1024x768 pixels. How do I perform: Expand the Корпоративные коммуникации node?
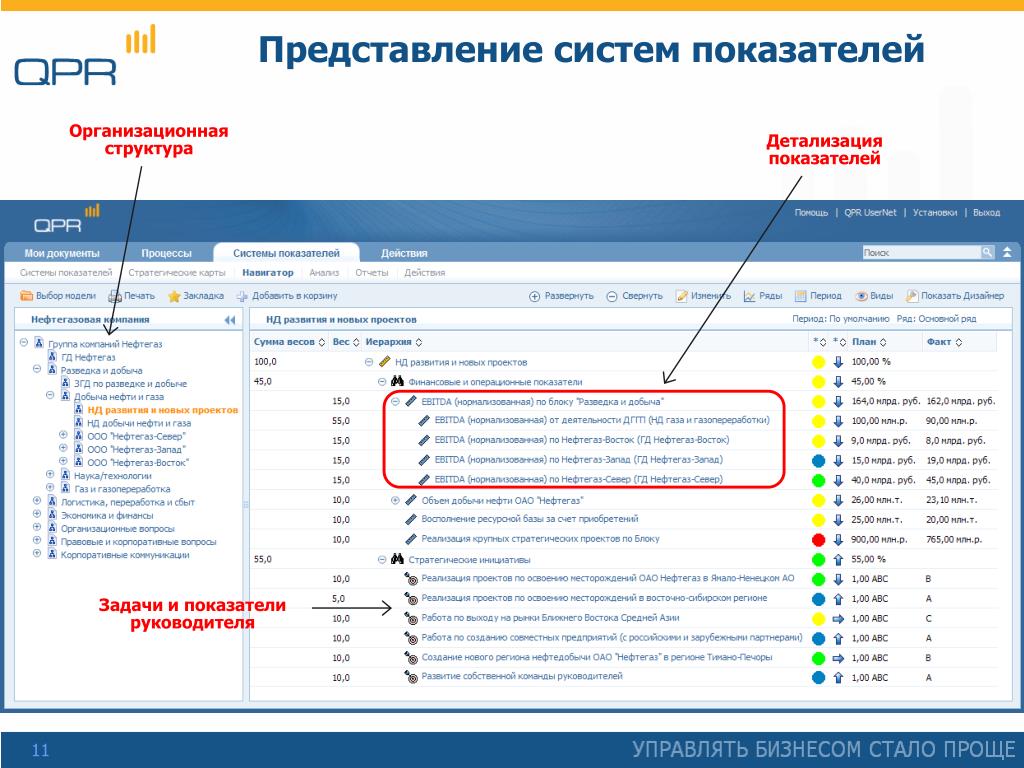pyautogui.click(x=37, y=554)
